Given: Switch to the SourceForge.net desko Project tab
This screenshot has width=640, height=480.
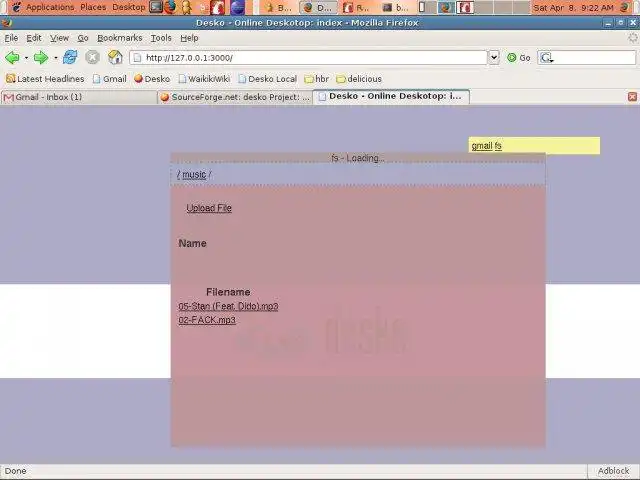Looking at the screenshot, I should click(235, 97).
